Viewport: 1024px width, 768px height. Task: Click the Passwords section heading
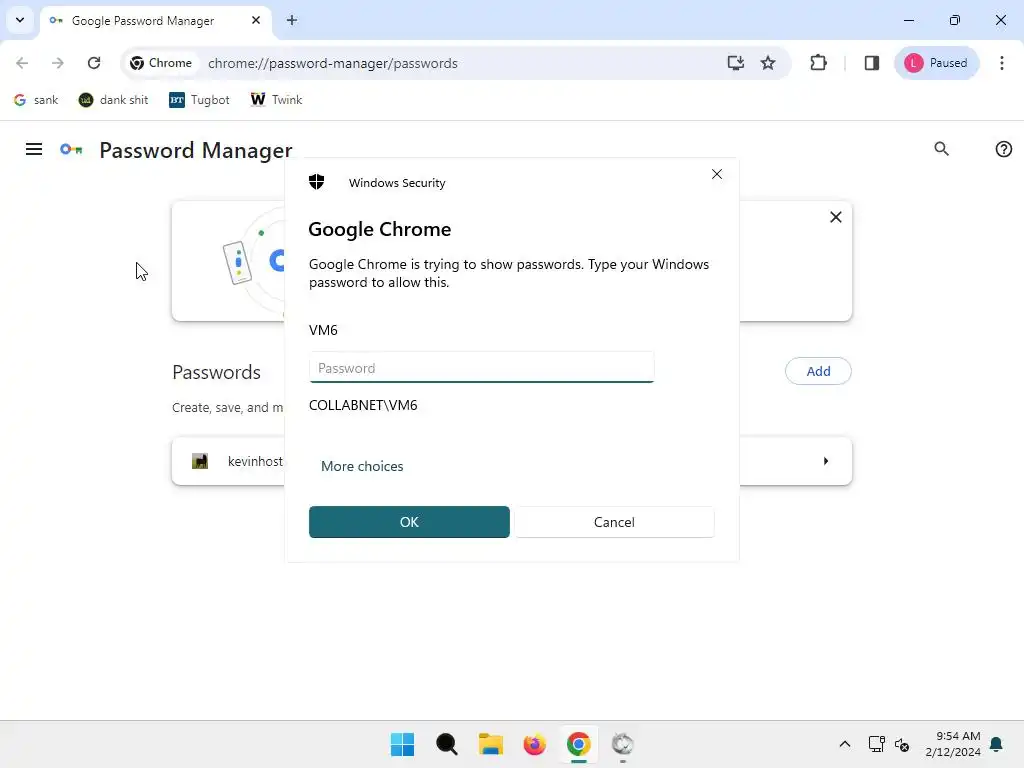click(x=216, y=372)
